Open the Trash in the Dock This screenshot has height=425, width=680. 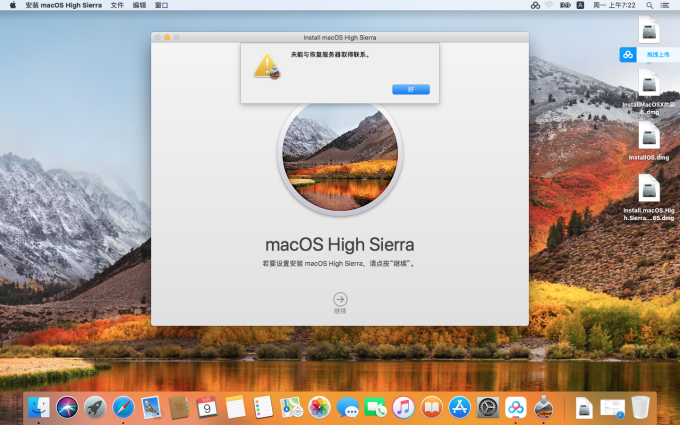point(641,408)
